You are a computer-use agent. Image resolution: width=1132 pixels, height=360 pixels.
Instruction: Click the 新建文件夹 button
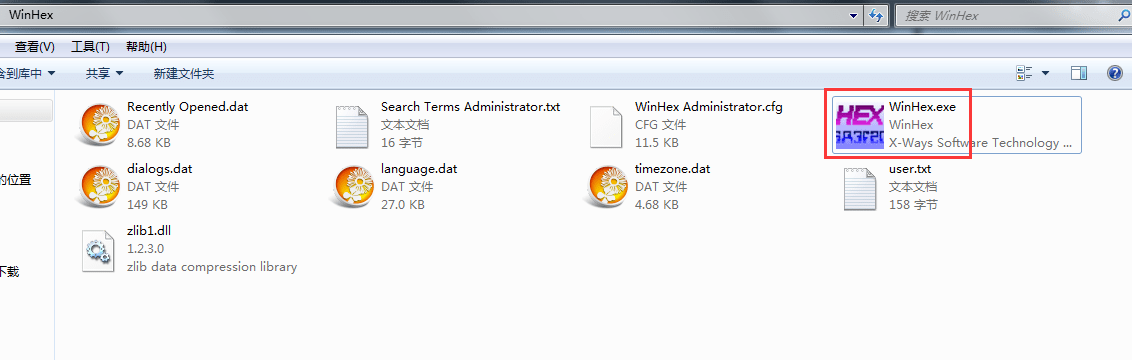coord(184,73)
